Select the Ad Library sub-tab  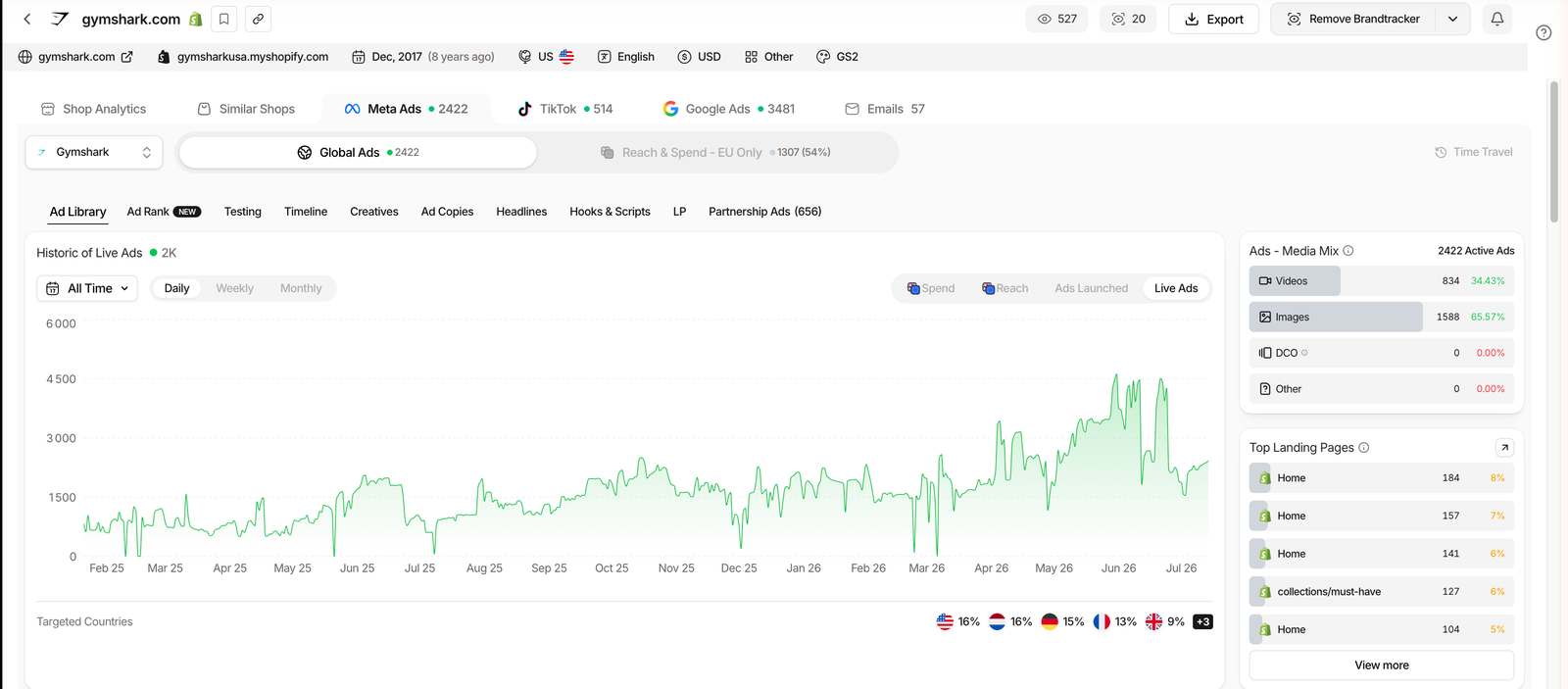pyautogui.click(x=77, y=212)
